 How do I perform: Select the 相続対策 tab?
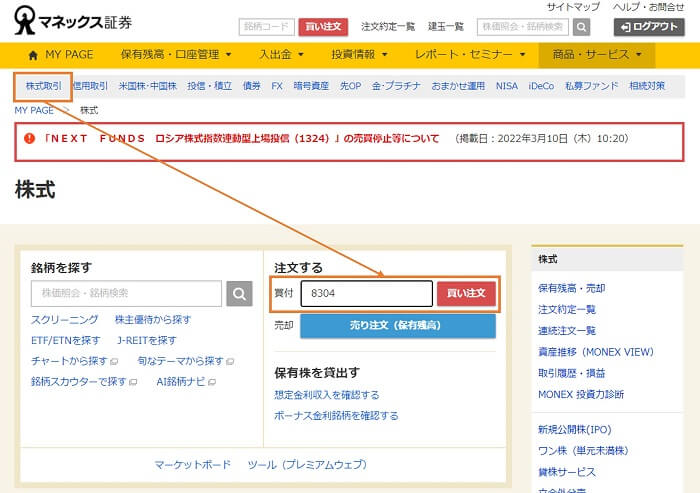pyautogui.click(x=647, y=86)
